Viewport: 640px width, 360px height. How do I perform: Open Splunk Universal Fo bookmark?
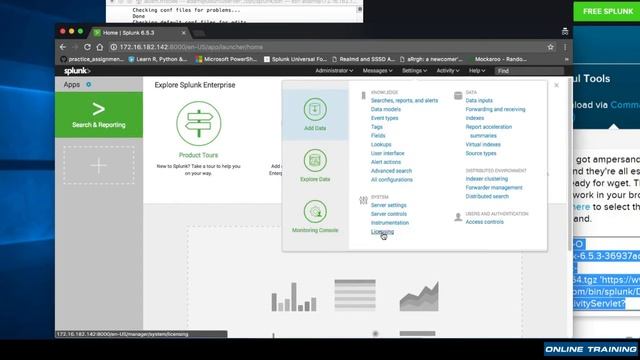[x=296, y=59]
